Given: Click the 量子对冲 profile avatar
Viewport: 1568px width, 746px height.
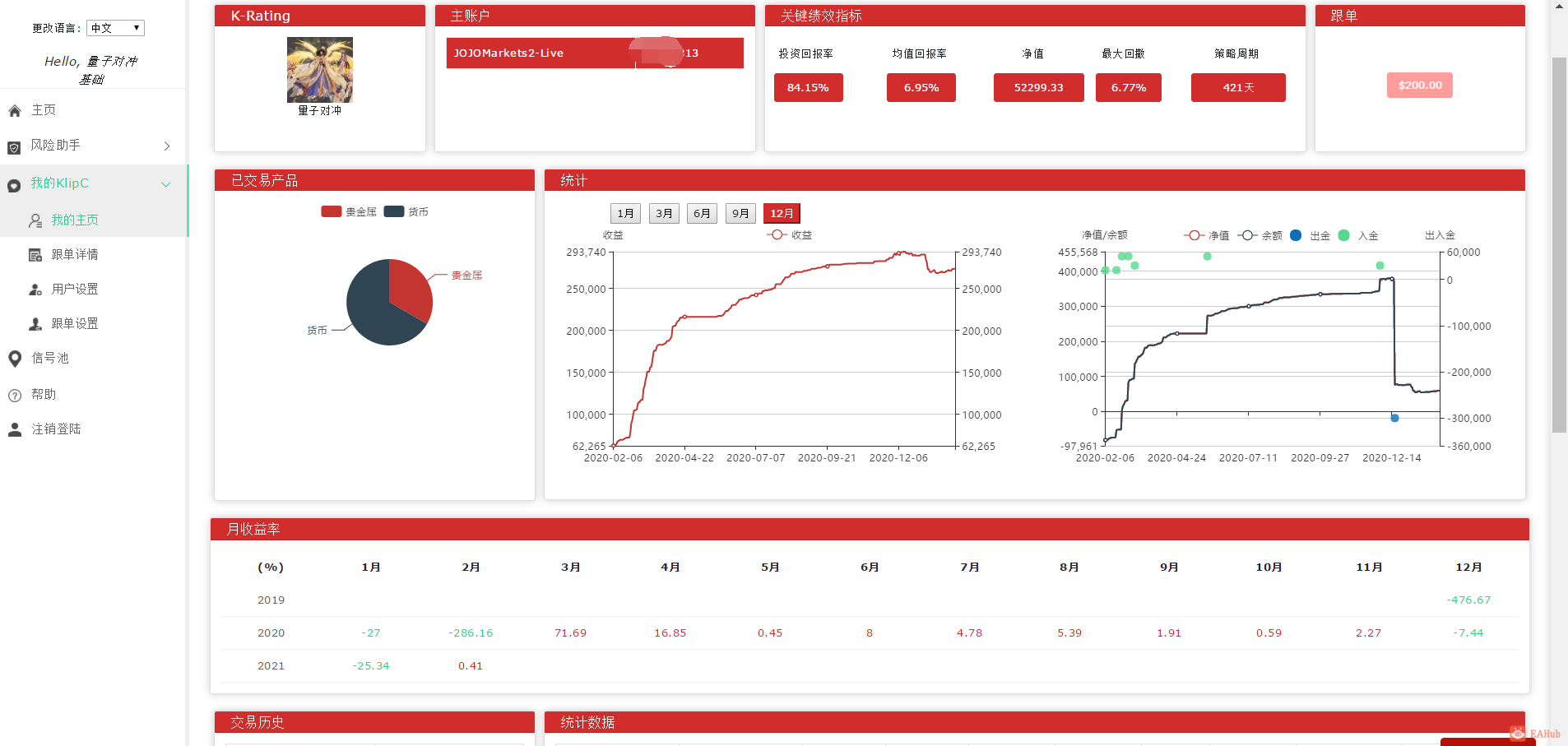Looking at the screenshot, I should click(320, 70).
